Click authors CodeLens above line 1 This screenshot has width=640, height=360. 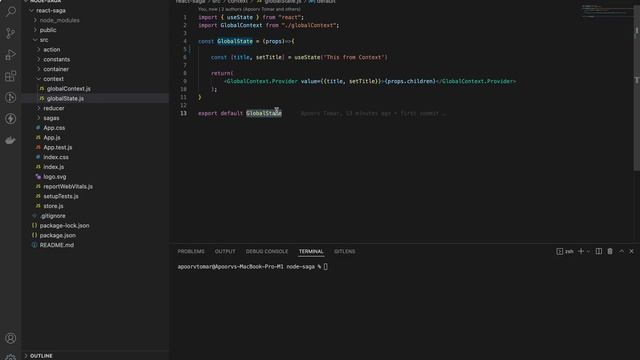click(x=249, y=9)
